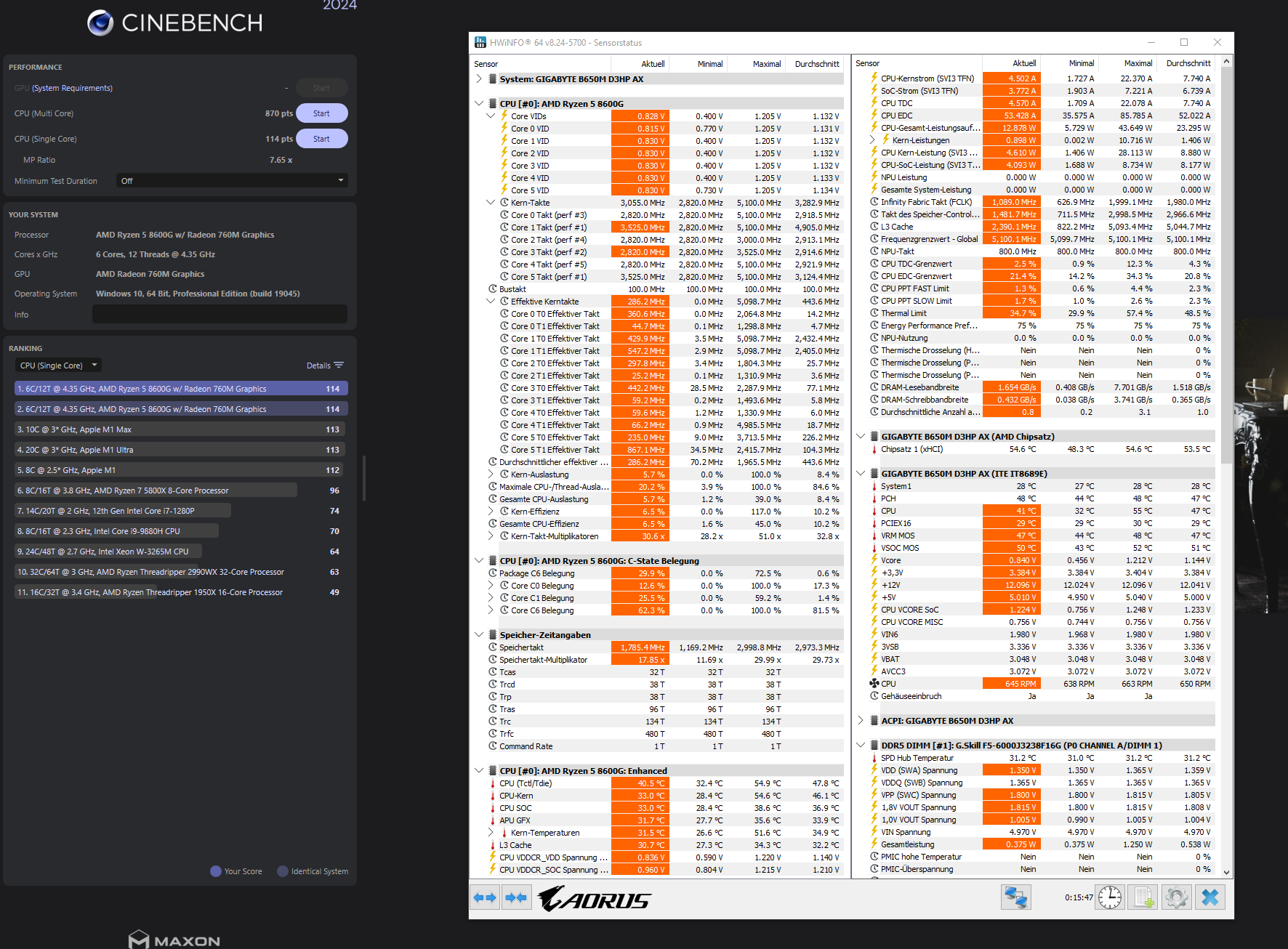
Task: Select the Threadripper 2990WX ranking row
Action: click(180, 572)
